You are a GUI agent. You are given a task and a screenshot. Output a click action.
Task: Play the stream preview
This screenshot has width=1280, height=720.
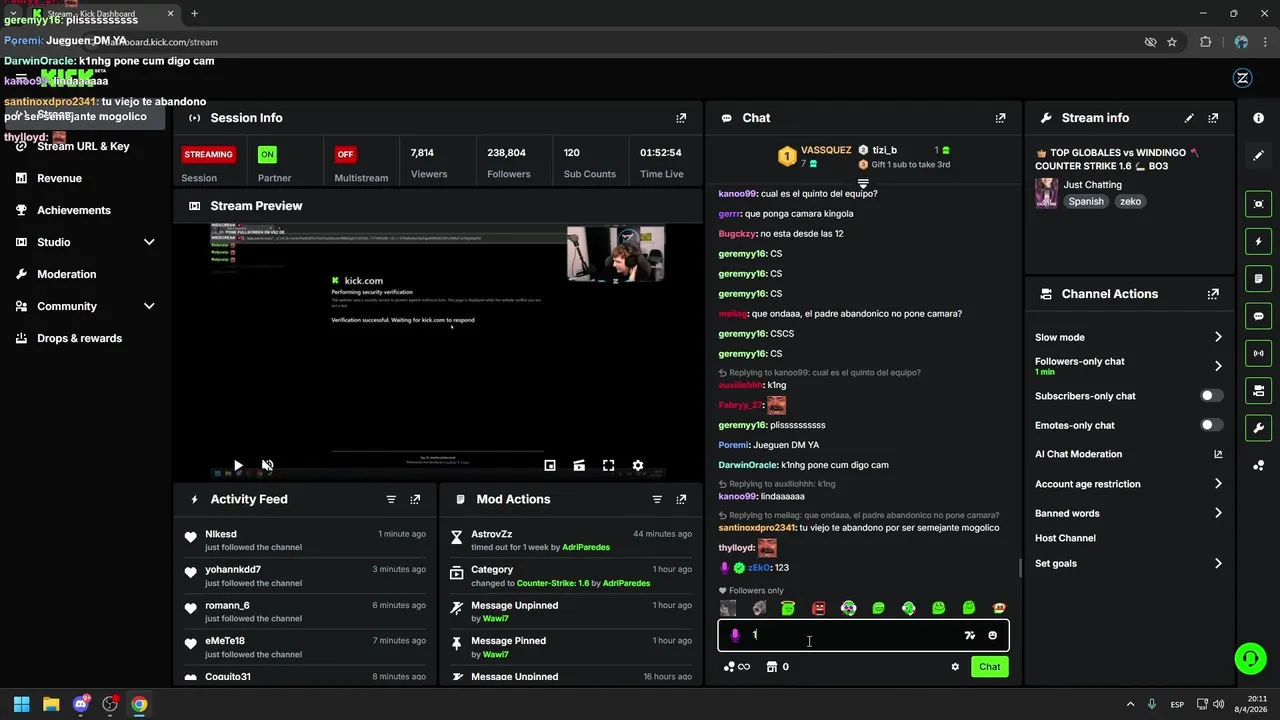tap(238, 465)
